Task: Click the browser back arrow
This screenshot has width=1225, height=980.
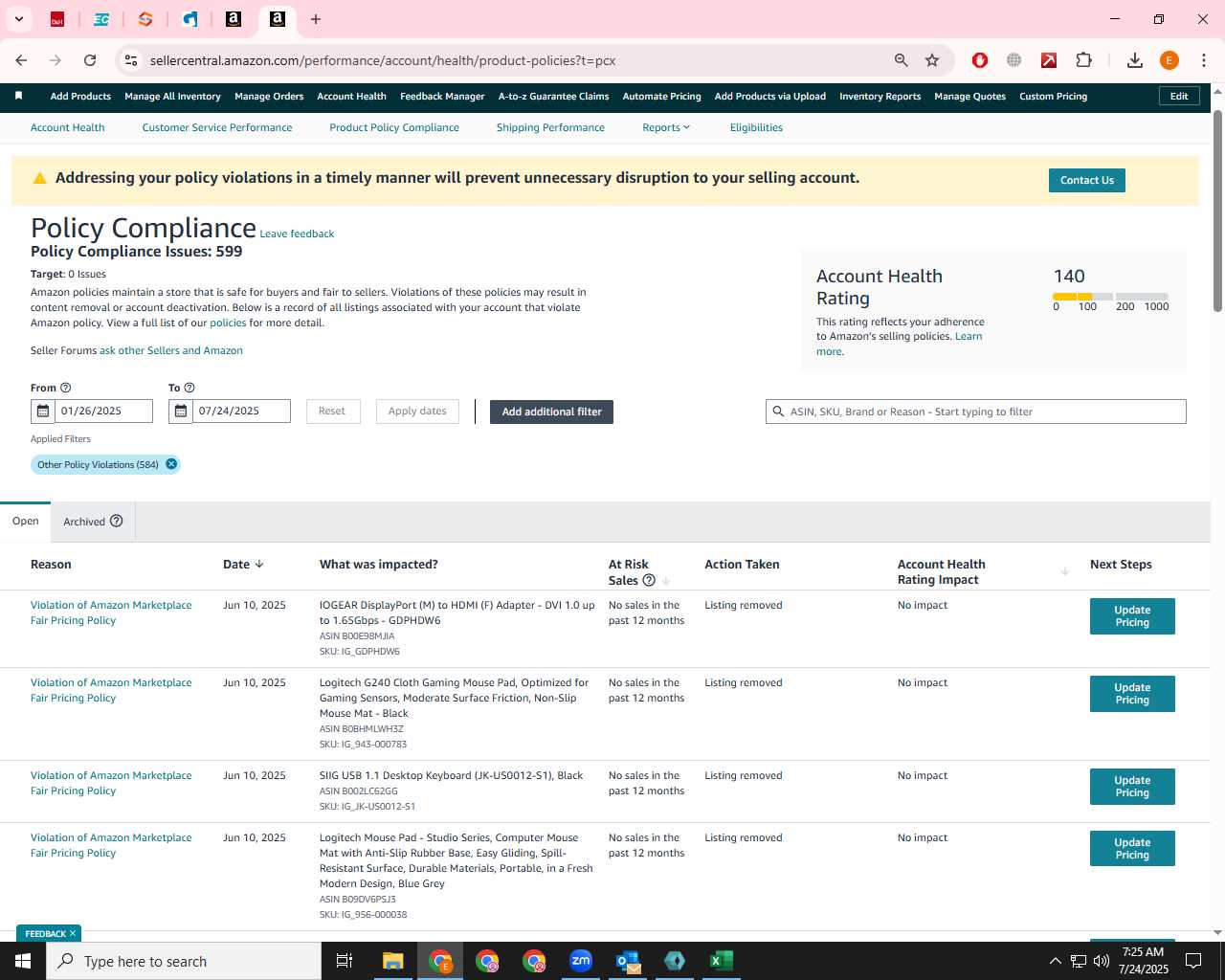Action: click(x=21, y=60)
